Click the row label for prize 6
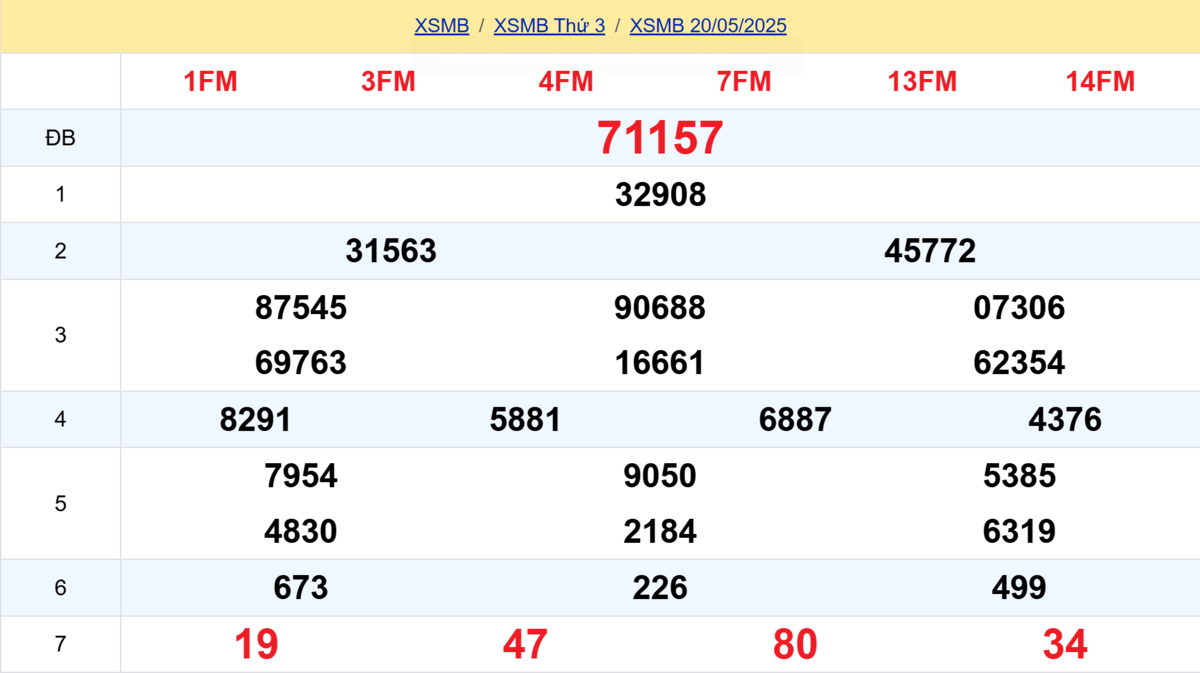 click(x=60, y=588)
